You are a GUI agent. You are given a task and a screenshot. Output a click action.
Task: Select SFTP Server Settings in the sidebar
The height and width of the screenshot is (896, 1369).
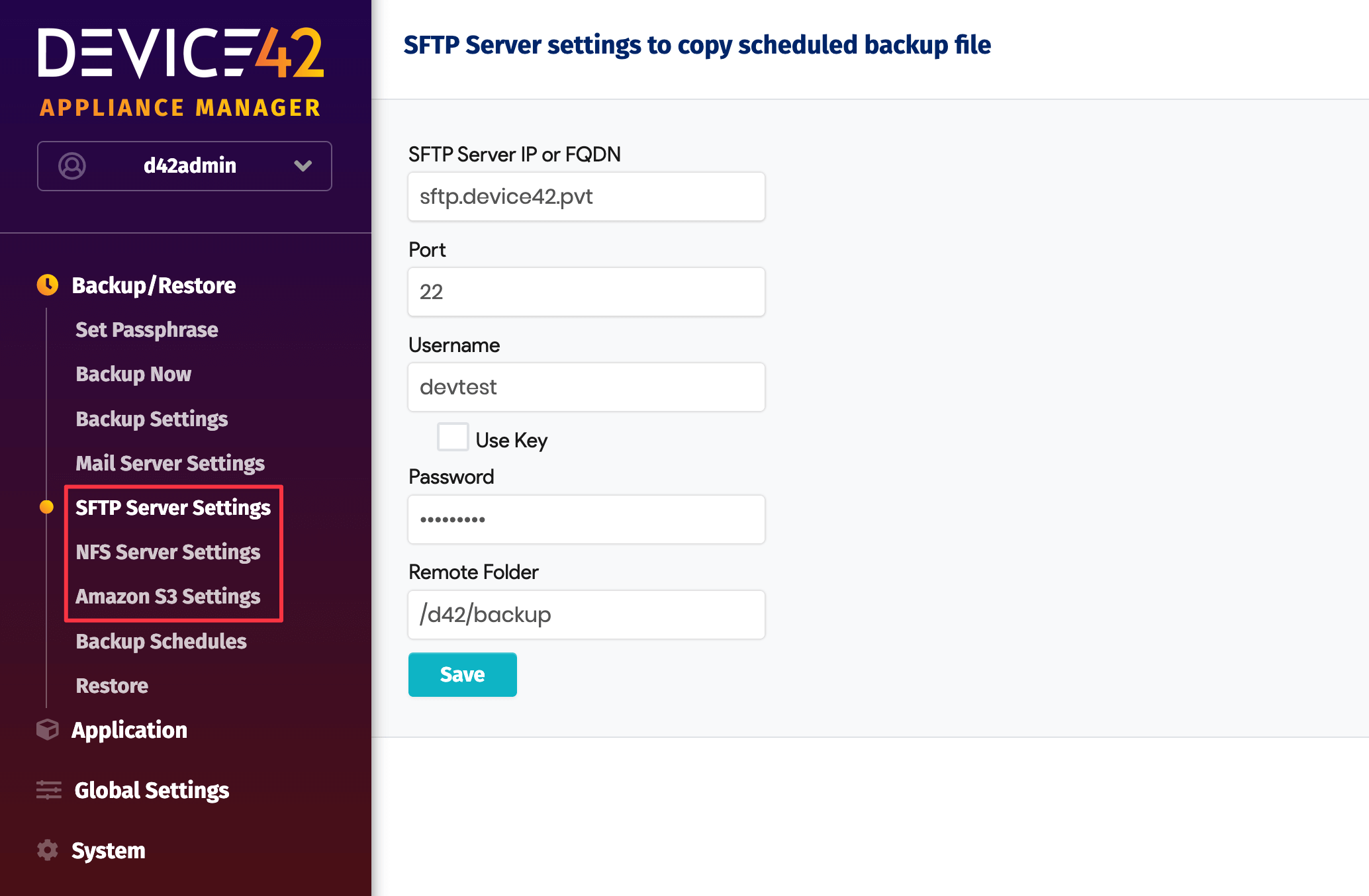coord(173,508)
